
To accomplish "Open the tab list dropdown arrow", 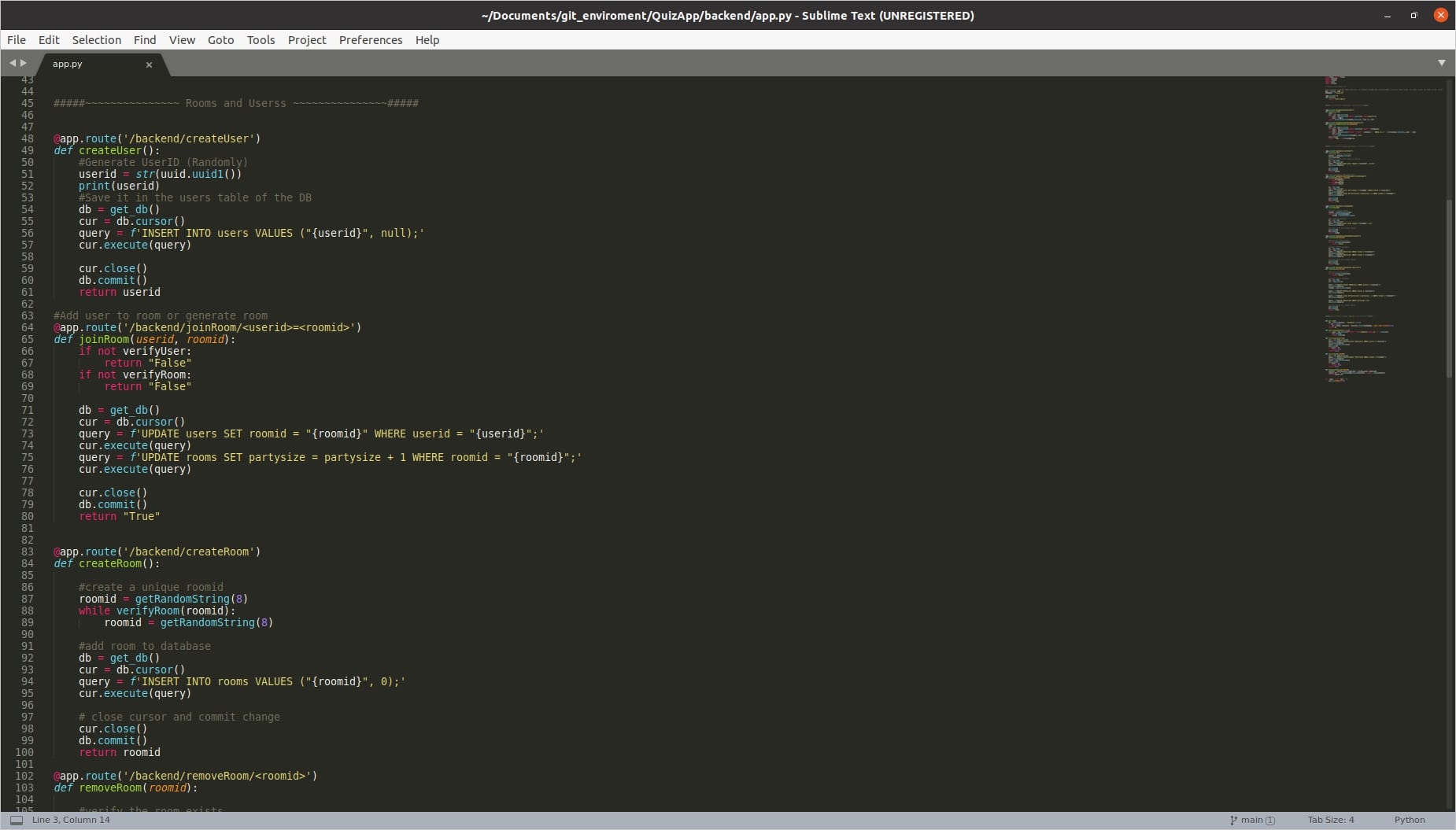I will coord(1441,63).
